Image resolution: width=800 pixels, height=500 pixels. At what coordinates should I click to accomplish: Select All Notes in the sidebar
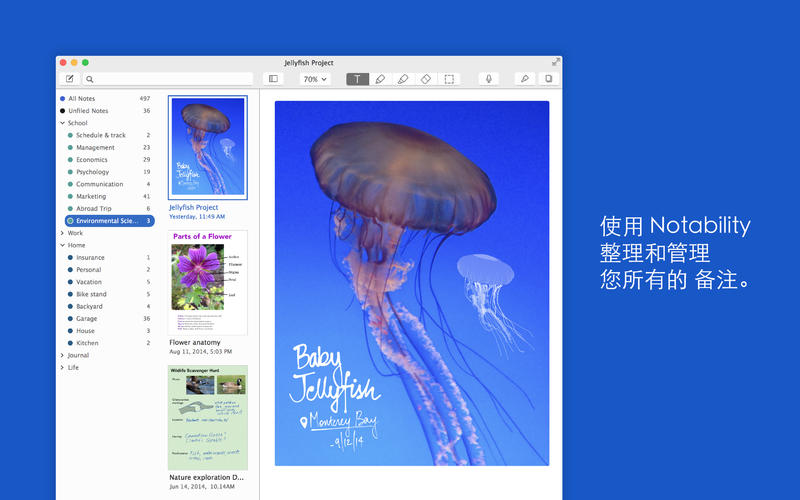click(81, 99)
